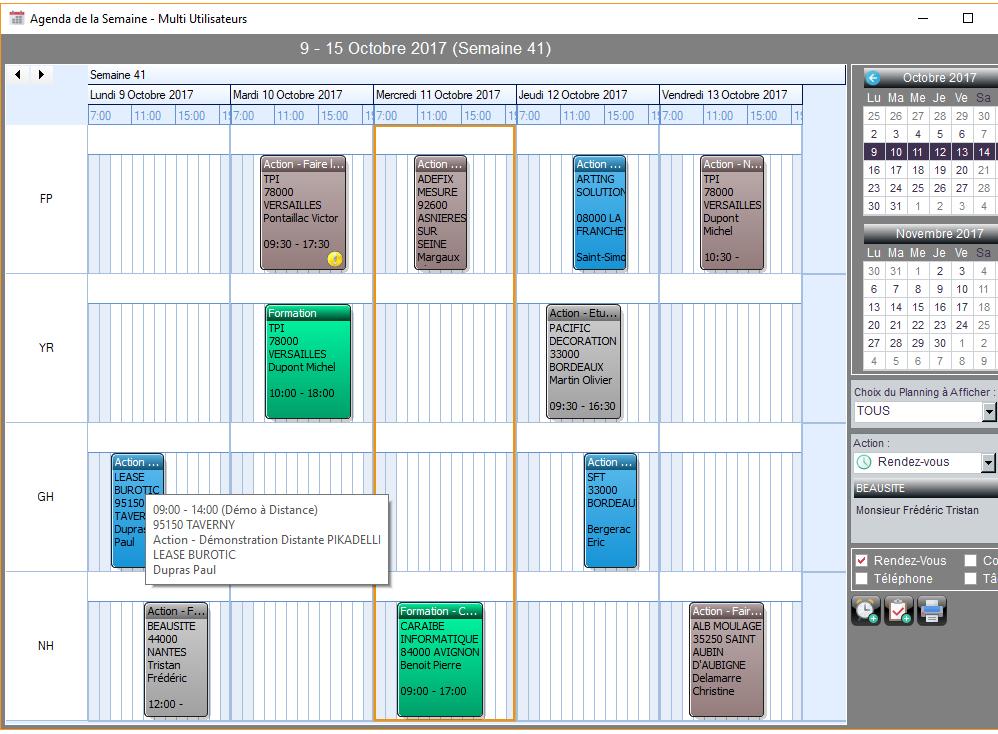Viewport: 998px width, 734px height.
Task: Check the checkbox next to Co label
Action: 971,560
